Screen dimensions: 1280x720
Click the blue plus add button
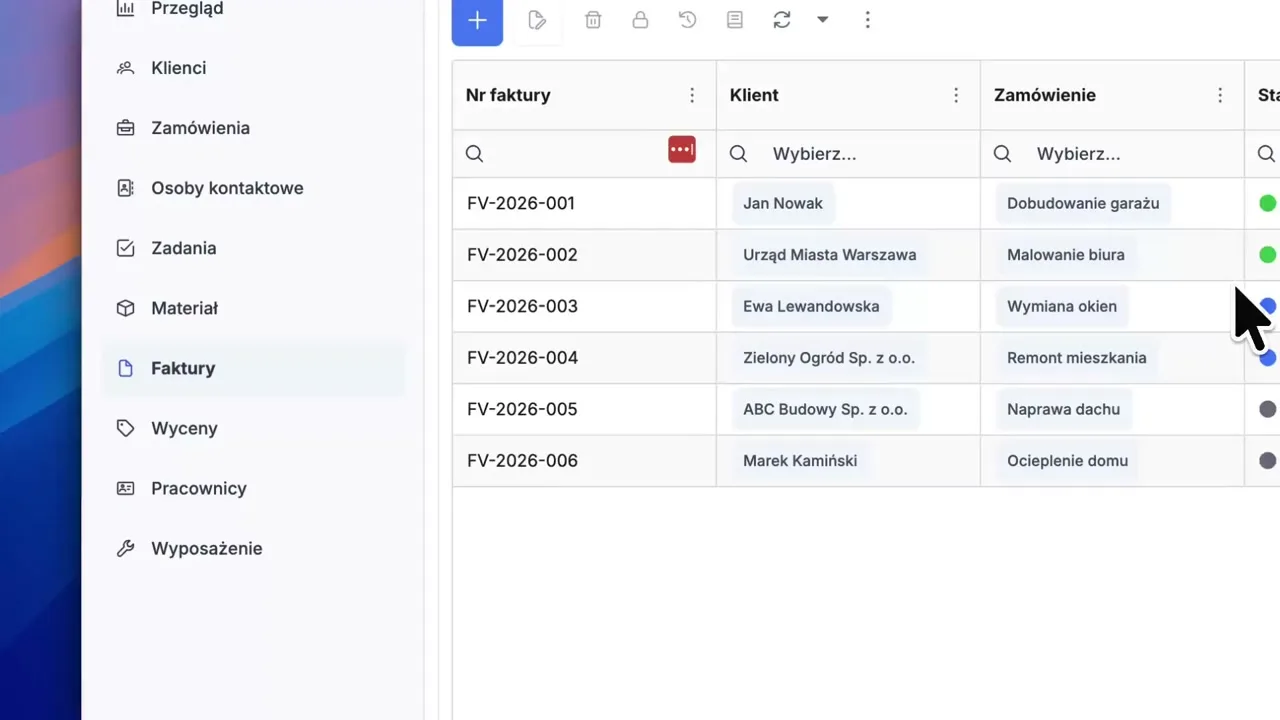[x=477, y=21]
